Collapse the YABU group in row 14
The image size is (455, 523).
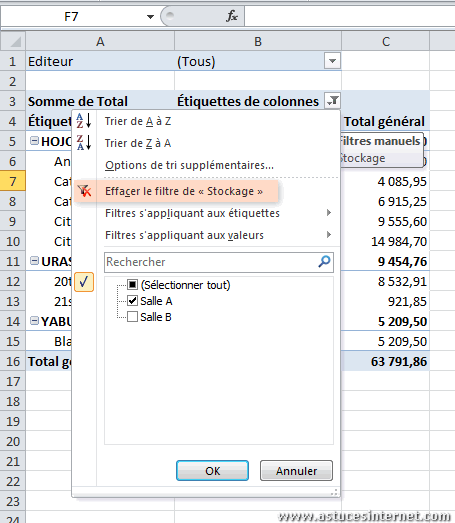click(x=34, y=321)
